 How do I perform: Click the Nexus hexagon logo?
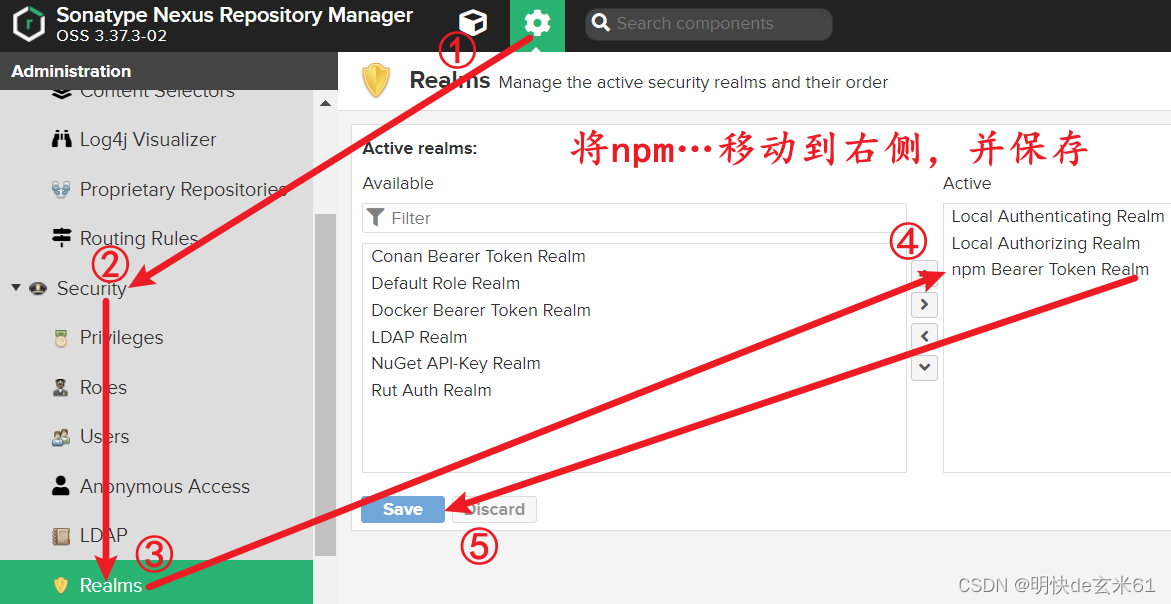point(29,25)
